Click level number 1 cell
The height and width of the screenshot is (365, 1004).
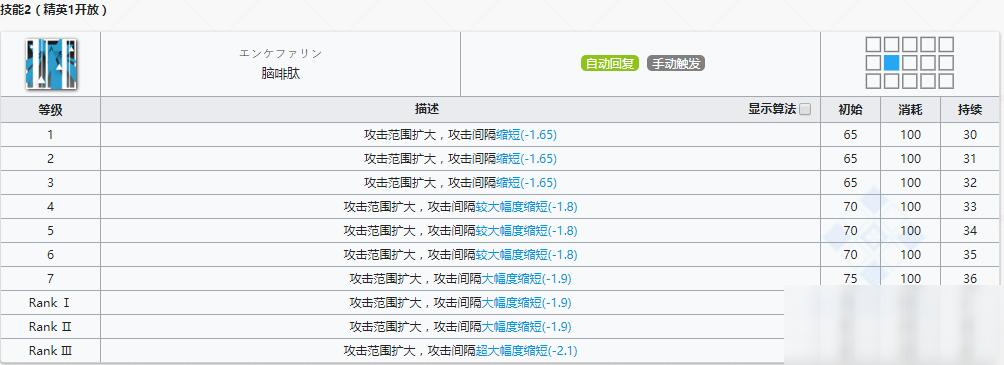[x=51, y=134]
